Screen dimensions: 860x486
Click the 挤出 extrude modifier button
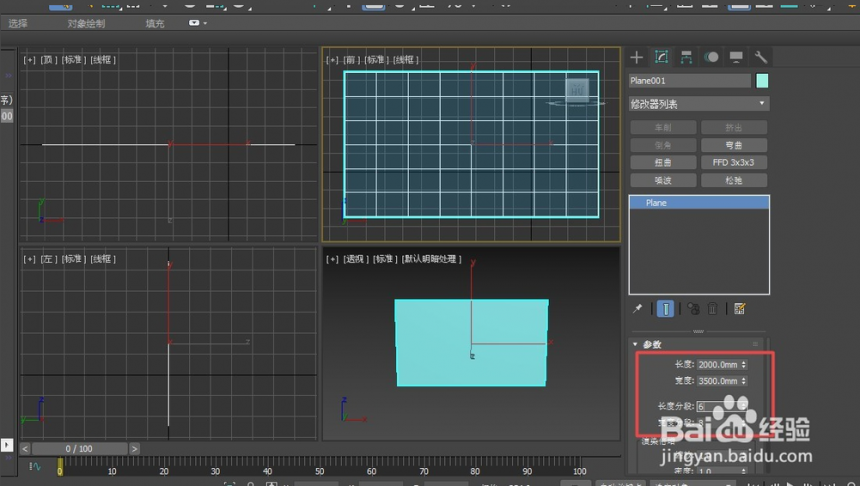coord(734,127)
